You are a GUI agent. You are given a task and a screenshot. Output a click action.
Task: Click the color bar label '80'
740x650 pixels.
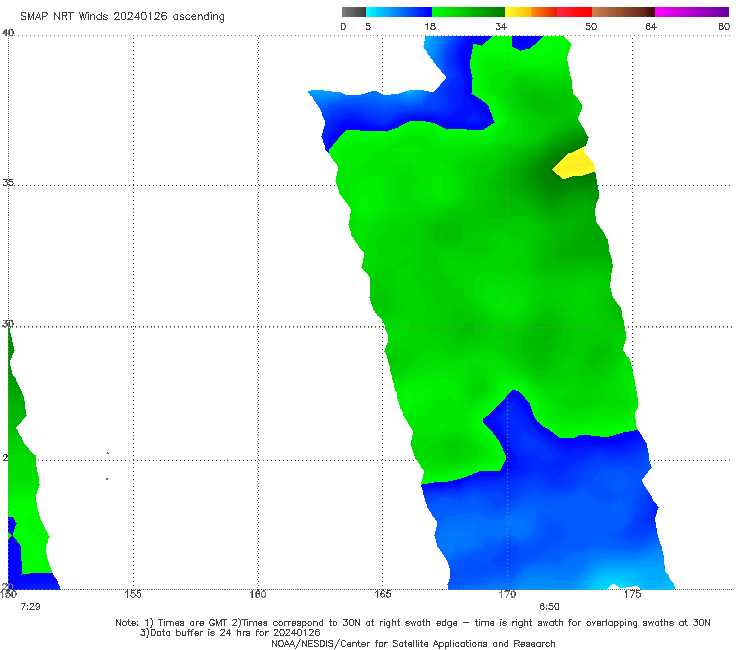point(724,26)
